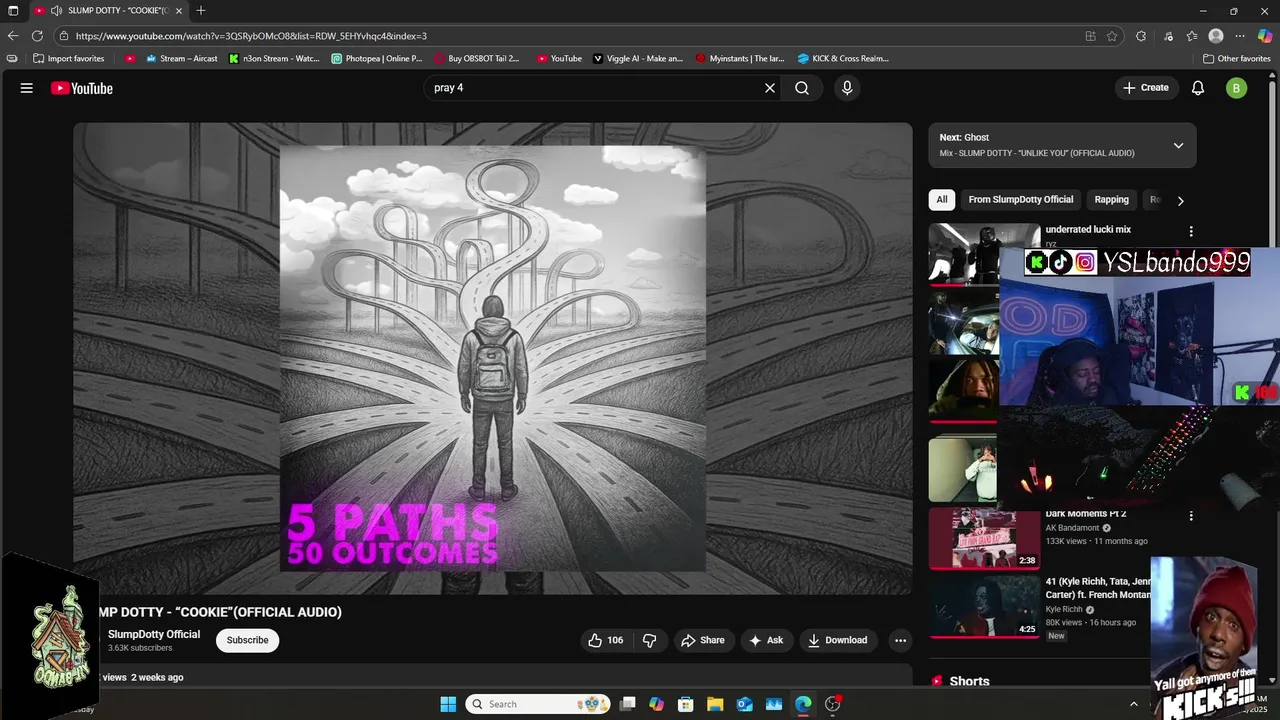
Task: Share the COOKIE video
Action: tap(703, 640)
